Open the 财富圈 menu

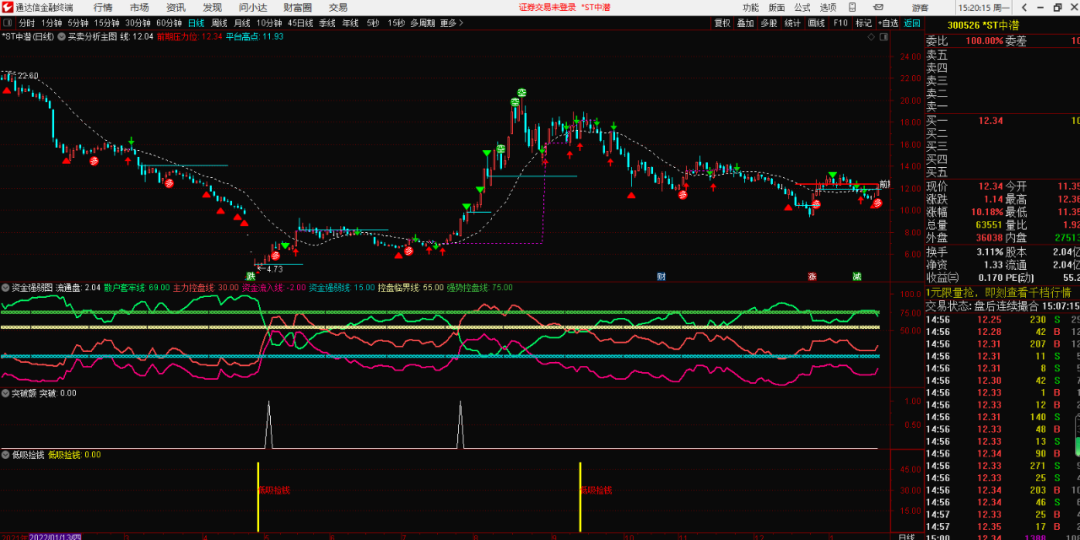pos(298,7)
